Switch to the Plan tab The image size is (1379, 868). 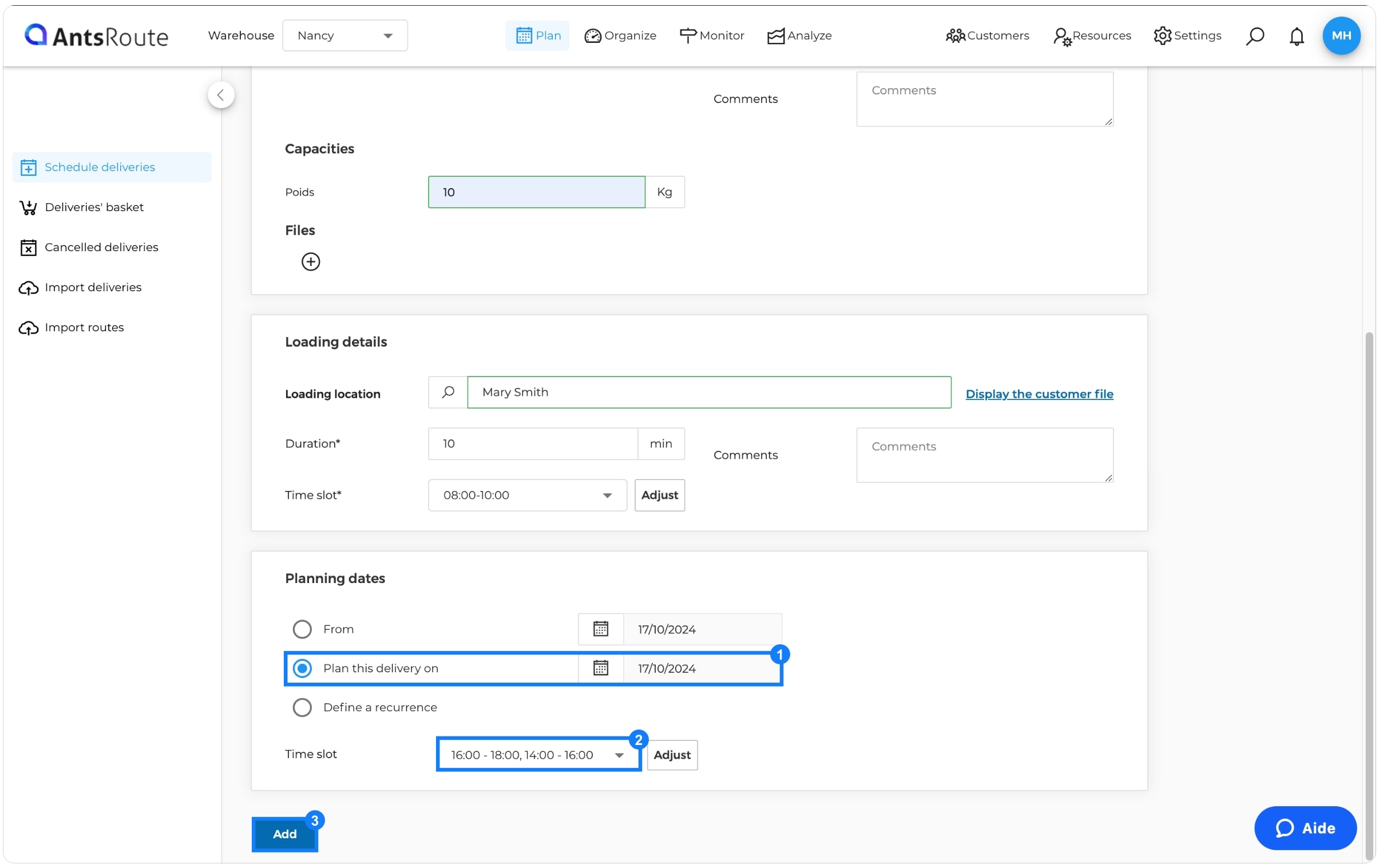537,35
